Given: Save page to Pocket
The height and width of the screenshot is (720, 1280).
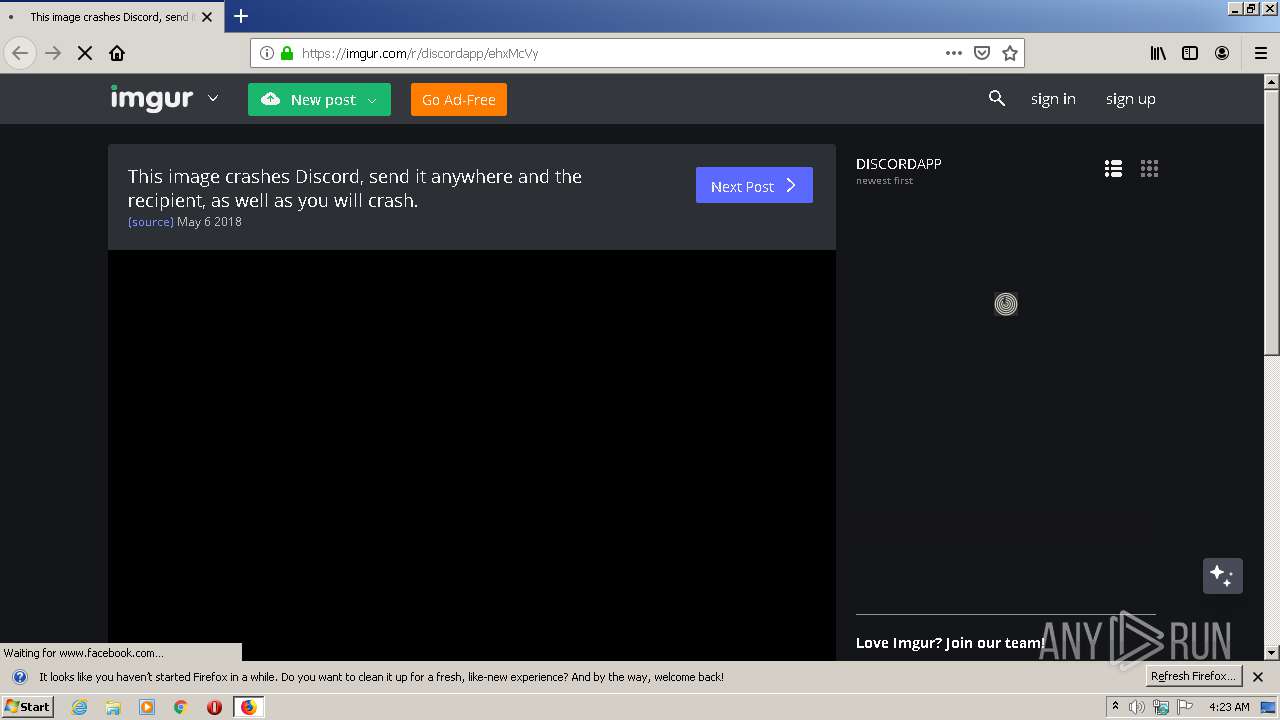Looking at the screenshot, I should tap(982, 53).
